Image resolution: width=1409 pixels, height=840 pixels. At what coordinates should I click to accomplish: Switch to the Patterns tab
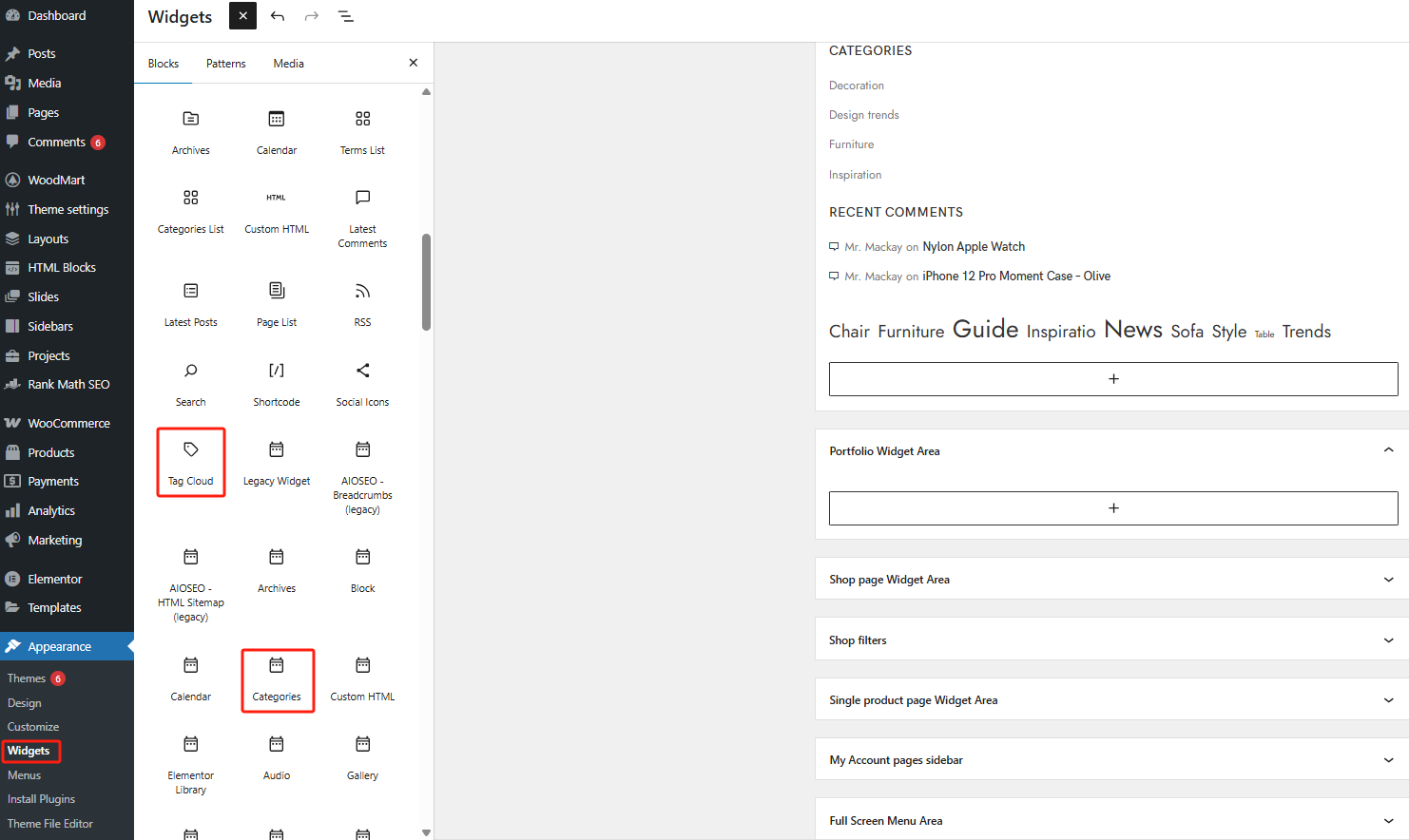point(225,63)
